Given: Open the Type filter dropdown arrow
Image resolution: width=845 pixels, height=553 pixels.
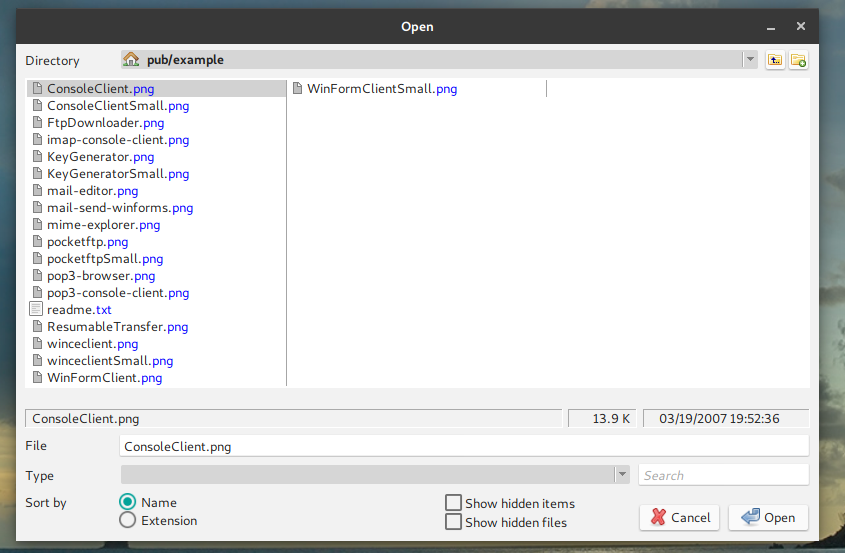Looking at the screenshot, I should point(622,475).
